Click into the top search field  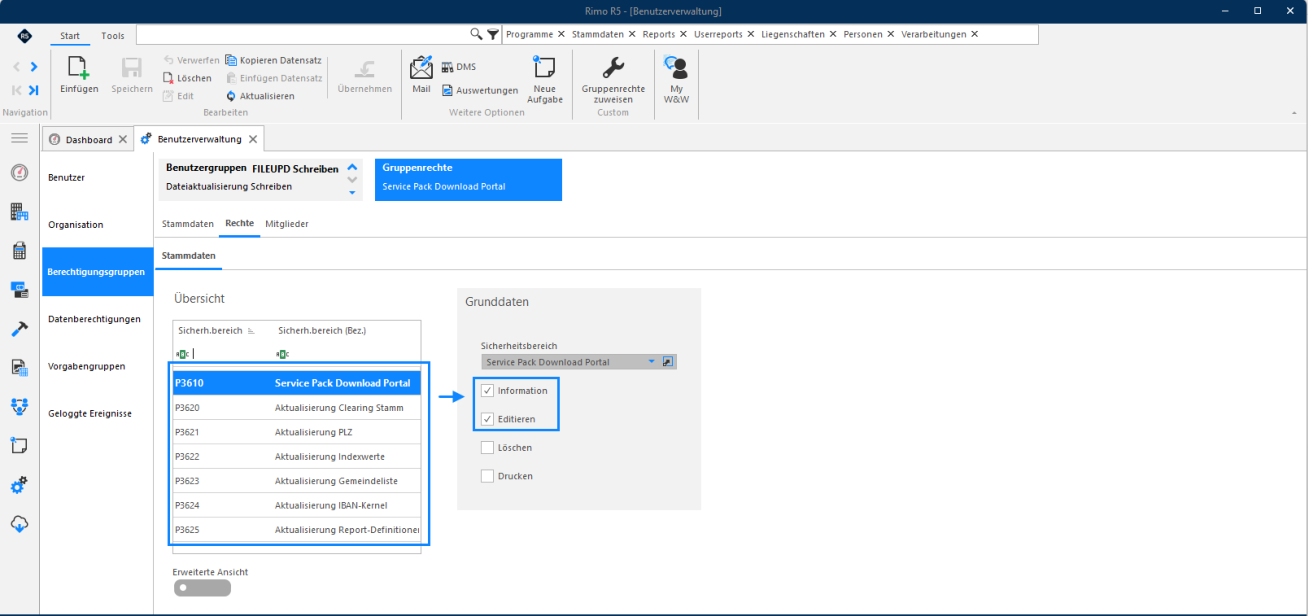coord(302,34)
